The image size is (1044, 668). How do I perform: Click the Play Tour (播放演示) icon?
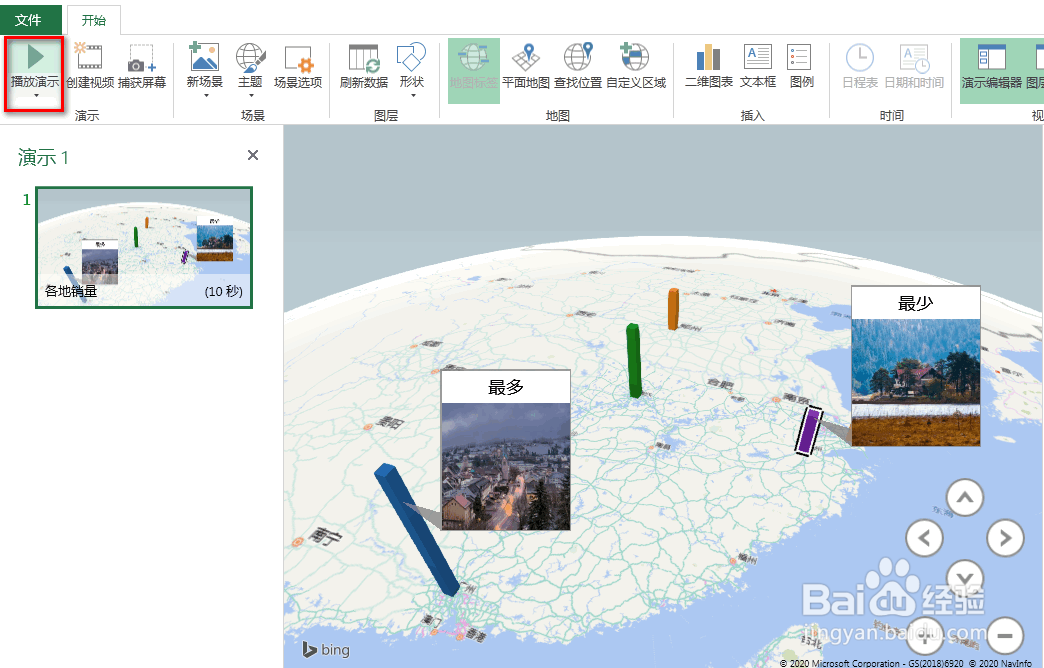tap(35, 57)
